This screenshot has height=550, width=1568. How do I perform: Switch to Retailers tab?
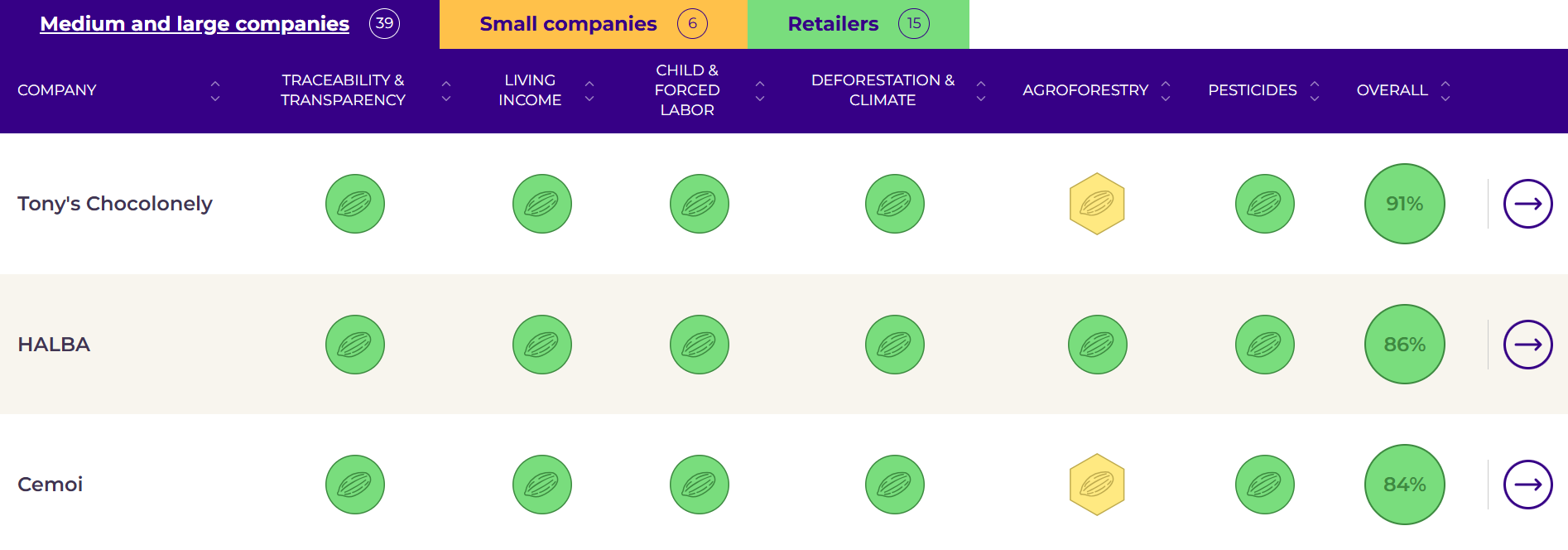coord(859,24)
